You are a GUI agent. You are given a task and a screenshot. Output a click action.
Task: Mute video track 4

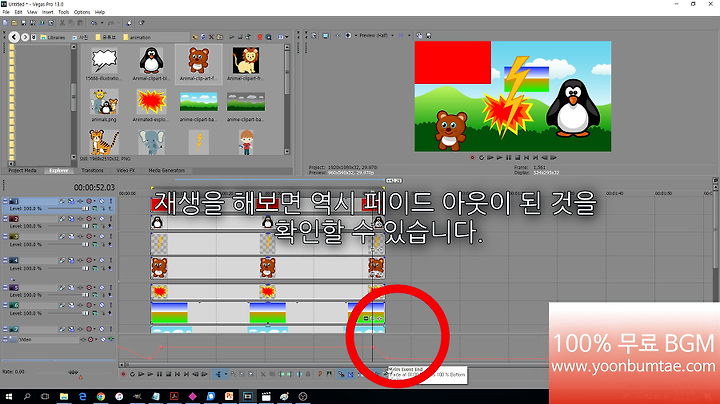tap(102, 260)
